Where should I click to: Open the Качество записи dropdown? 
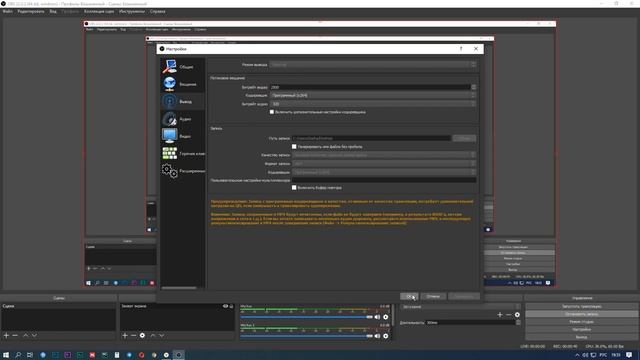(x=384, y=155)
